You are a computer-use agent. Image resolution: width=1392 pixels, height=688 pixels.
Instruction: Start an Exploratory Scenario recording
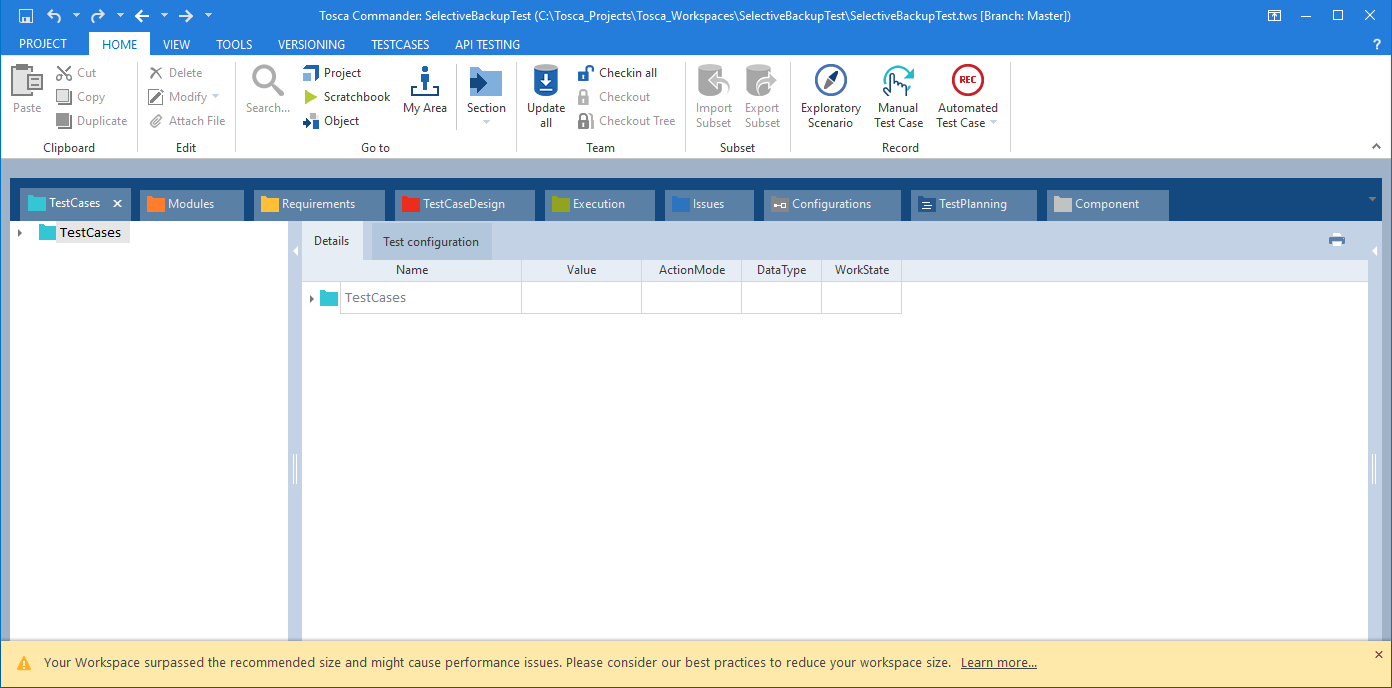[x=831, y=97]
